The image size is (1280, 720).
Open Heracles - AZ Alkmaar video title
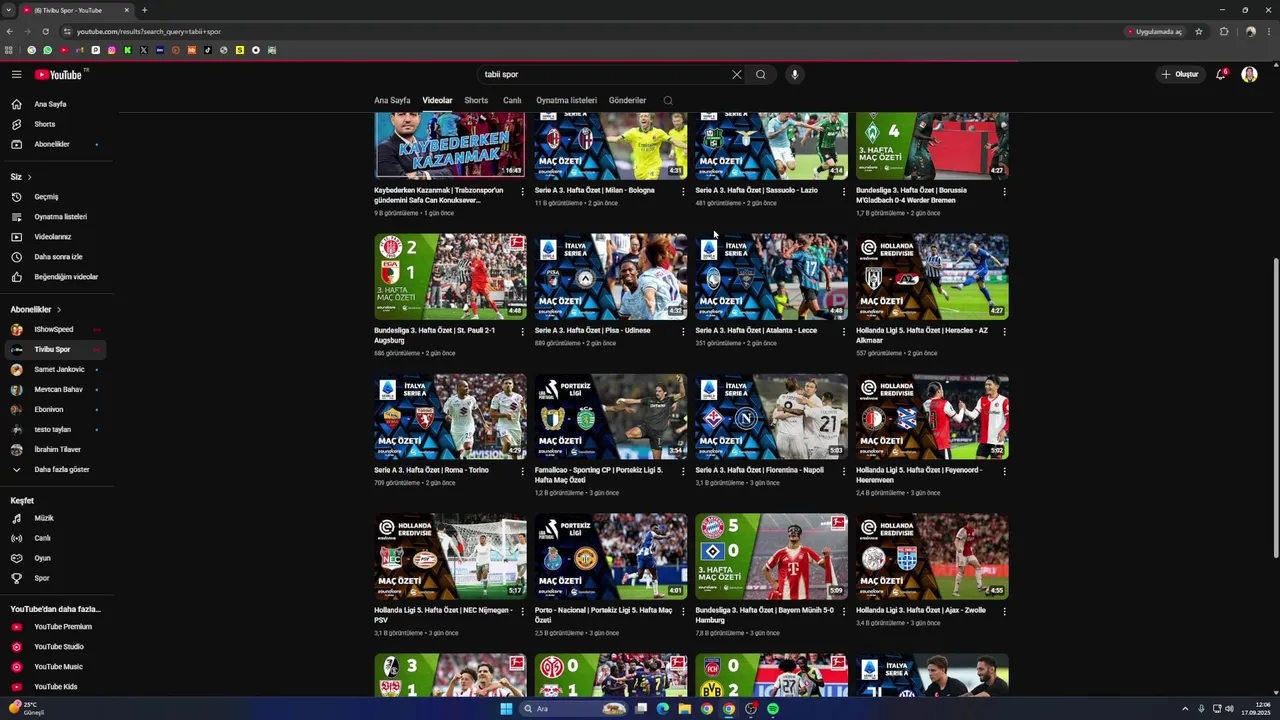point(922,335)
